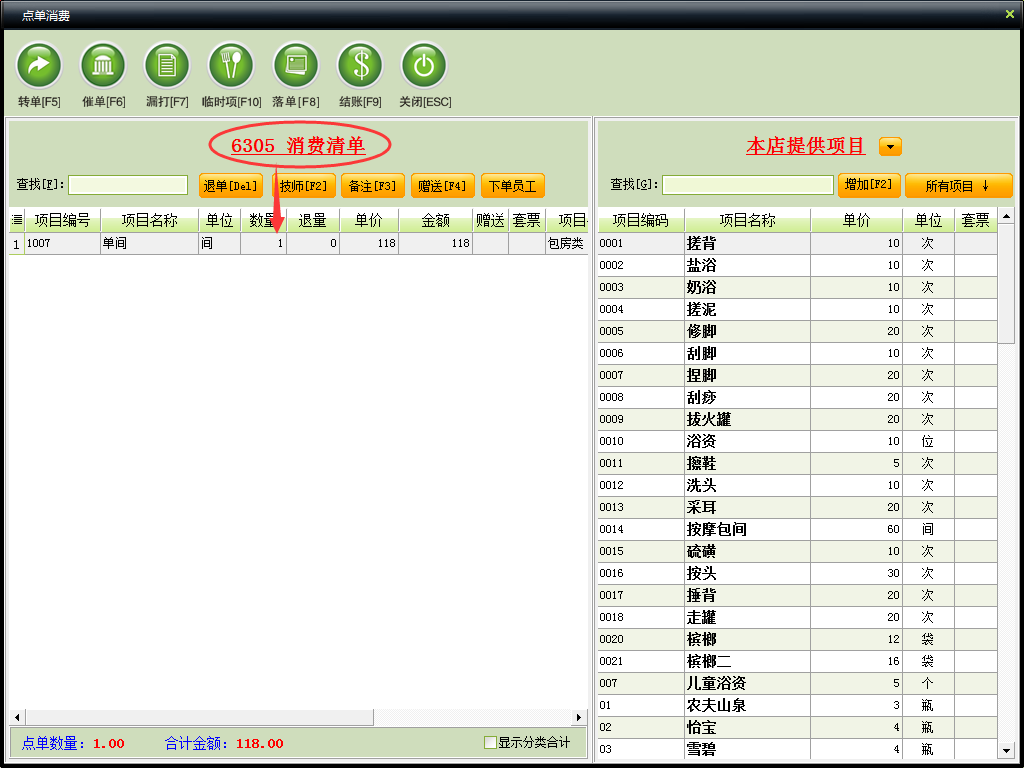Select the 单间 order row
The width and height of the screenshot is (1024, 768).
[298, 243]
